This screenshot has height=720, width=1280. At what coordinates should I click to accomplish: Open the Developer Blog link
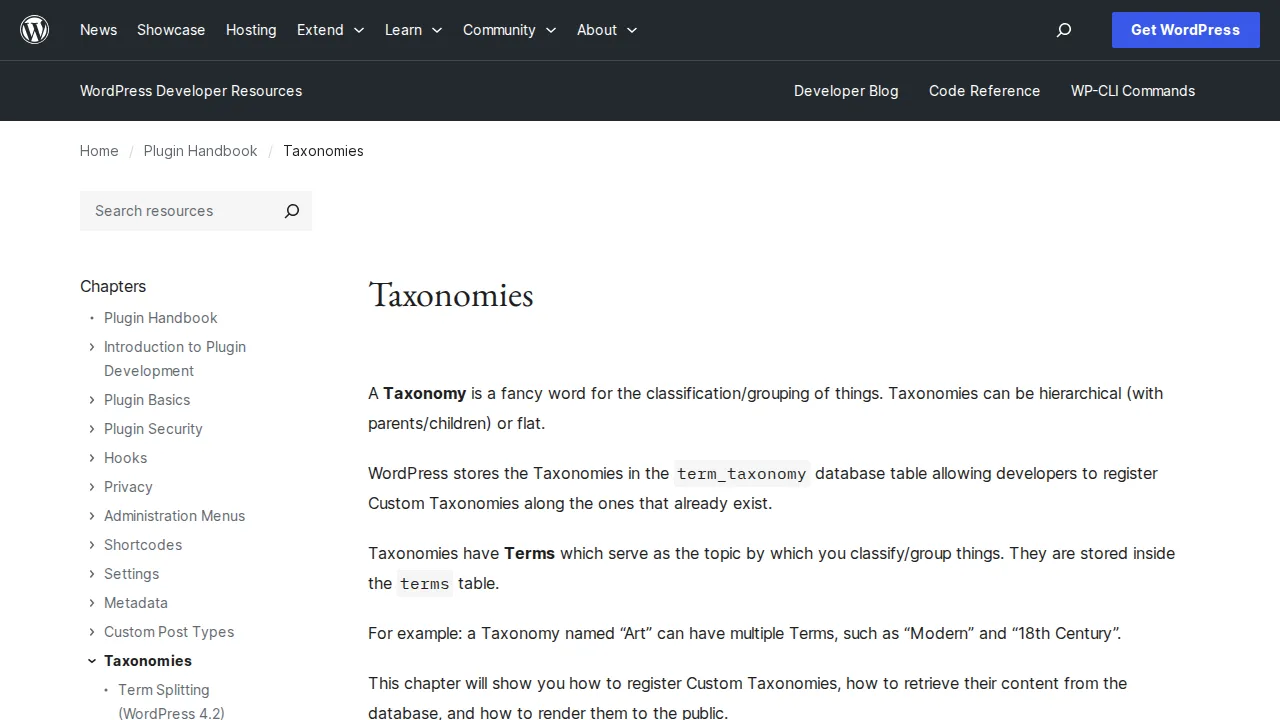pos(846,91)
